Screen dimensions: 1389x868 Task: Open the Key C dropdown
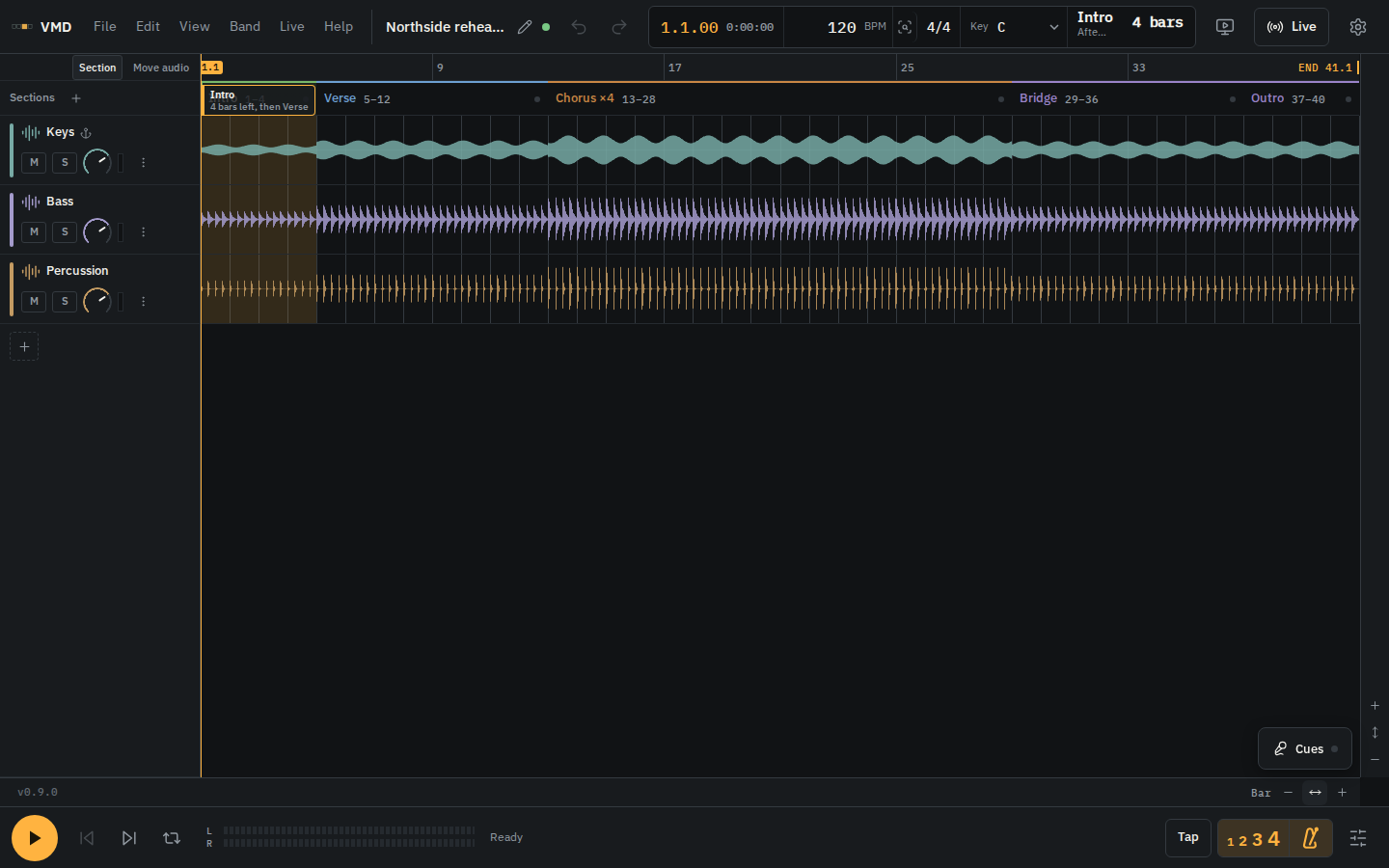click(1015, 27)
